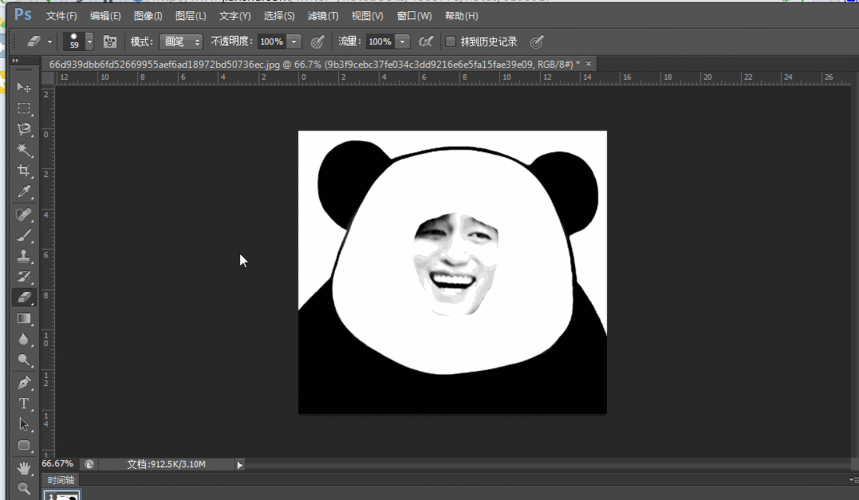Open the 时间轴 timeline panel tab

[x=61, y=481]
